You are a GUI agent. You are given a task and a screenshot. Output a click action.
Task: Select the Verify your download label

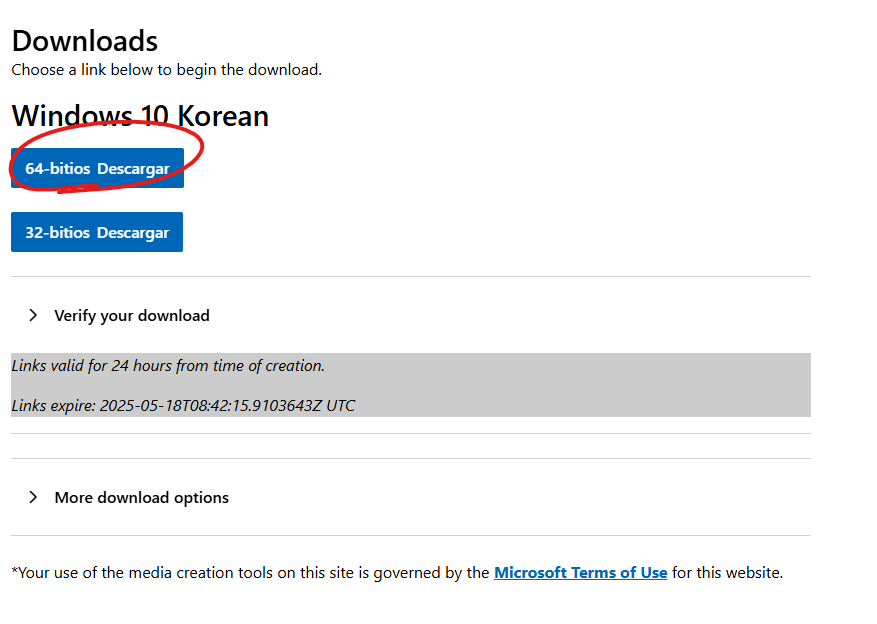[132, 315]
